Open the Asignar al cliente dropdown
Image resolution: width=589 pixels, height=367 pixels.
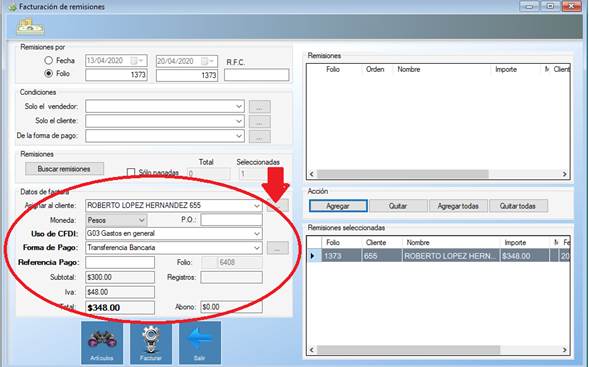tap(257, 206)
